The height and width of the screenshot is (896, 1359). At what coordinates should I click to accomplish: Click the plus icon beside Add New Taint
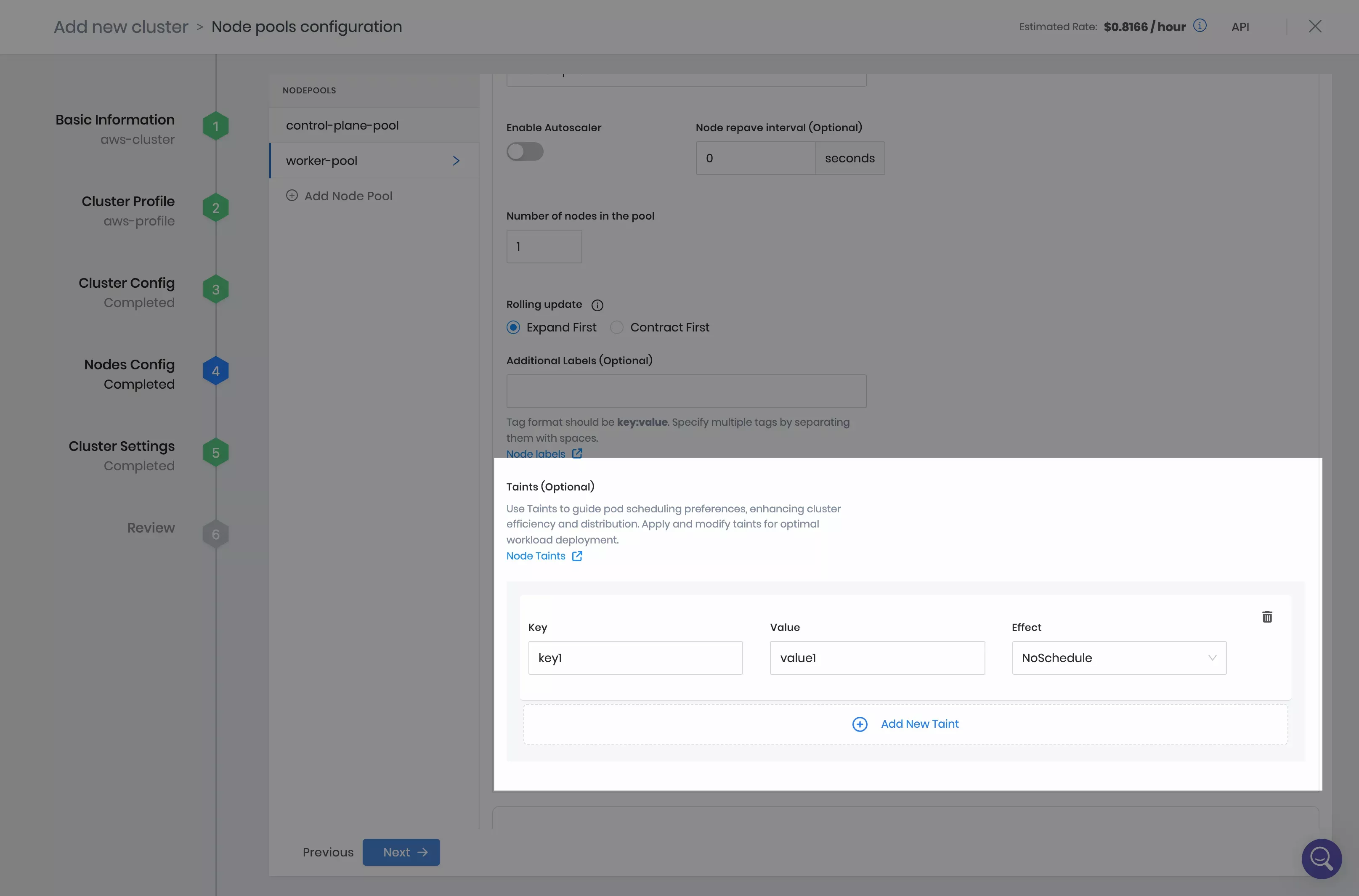[860, 724]
